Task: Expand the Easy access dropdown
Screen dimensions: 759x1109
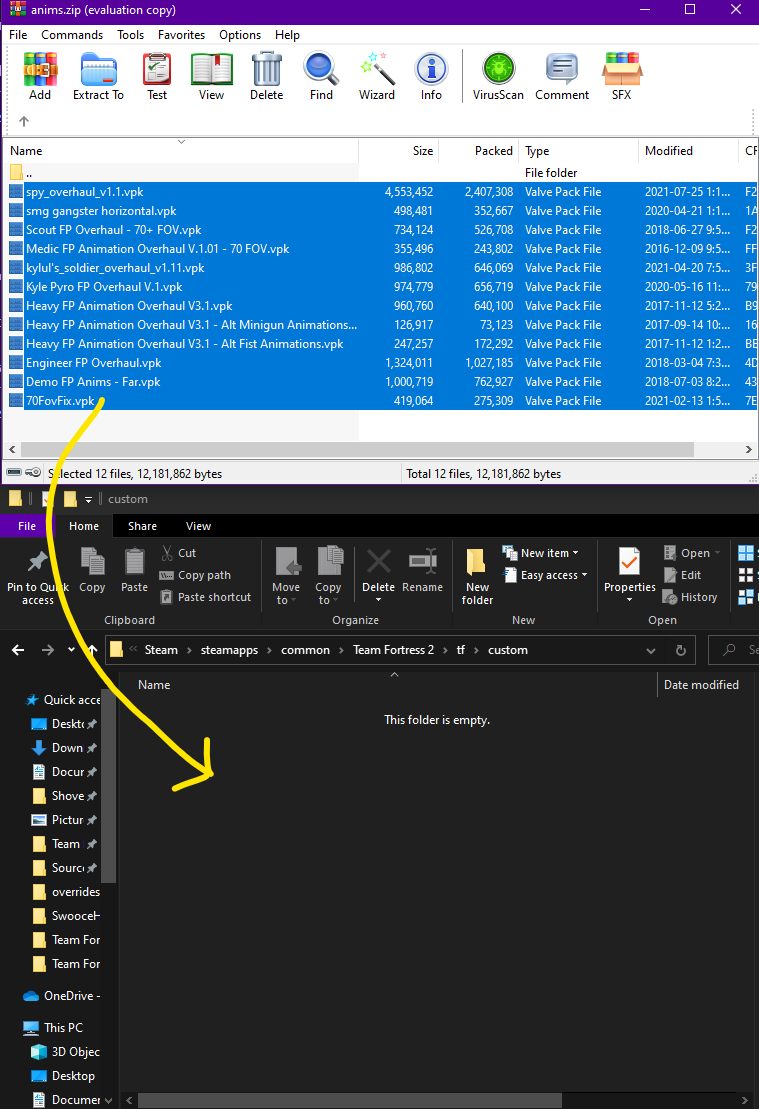Action: 553,575
